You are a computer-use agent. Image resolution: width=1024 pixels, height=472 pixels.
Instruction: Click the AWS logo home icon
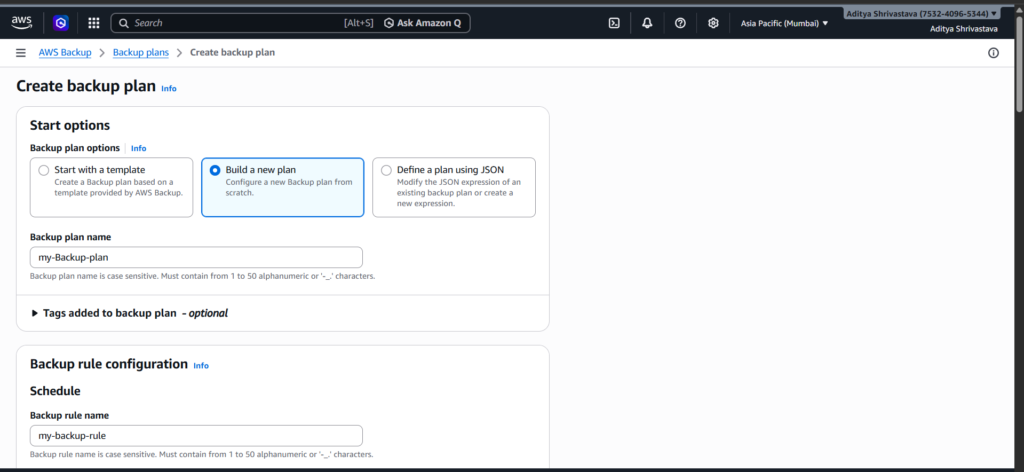coord(22,22)
